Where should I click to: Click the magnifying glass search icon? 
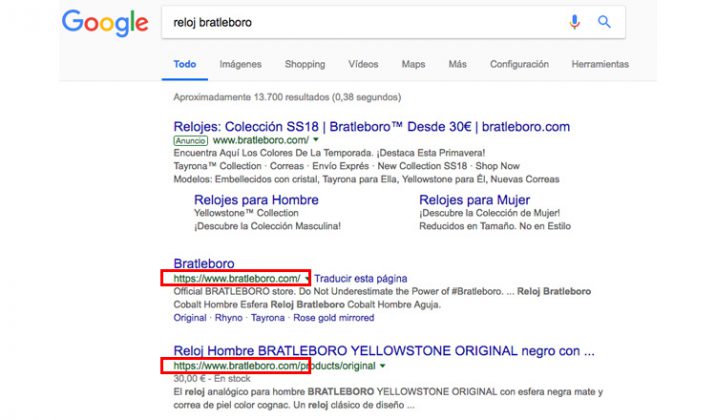point(604,22)
